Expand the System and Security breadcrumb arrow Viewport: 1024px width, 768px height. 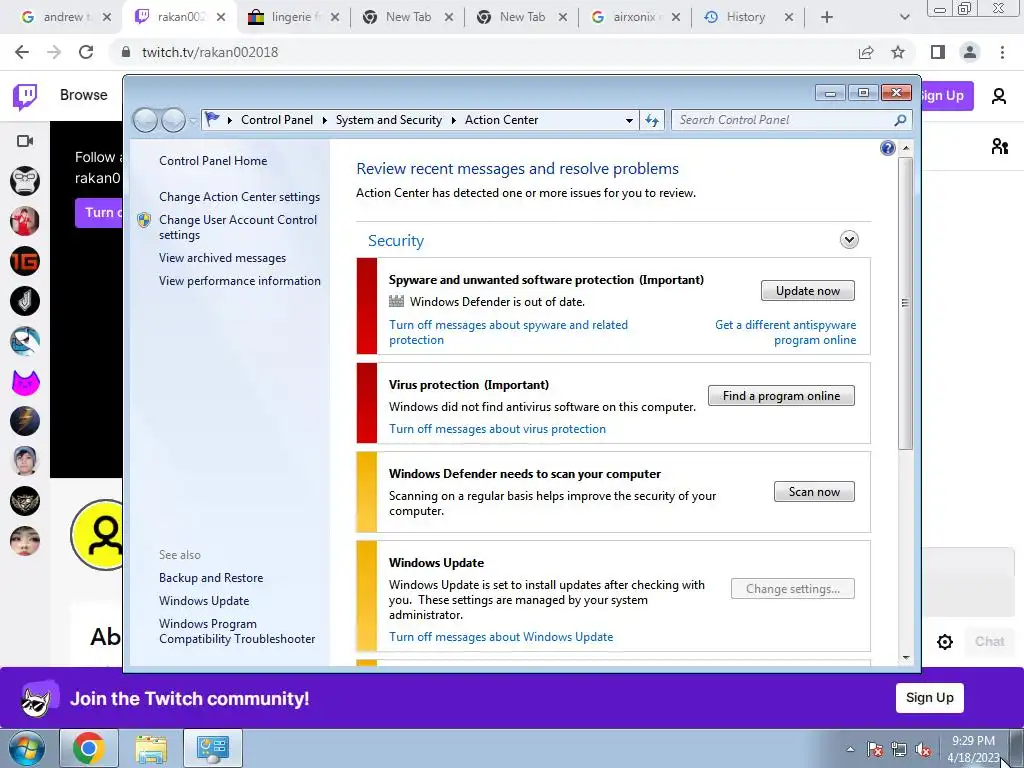coord(453,120)
